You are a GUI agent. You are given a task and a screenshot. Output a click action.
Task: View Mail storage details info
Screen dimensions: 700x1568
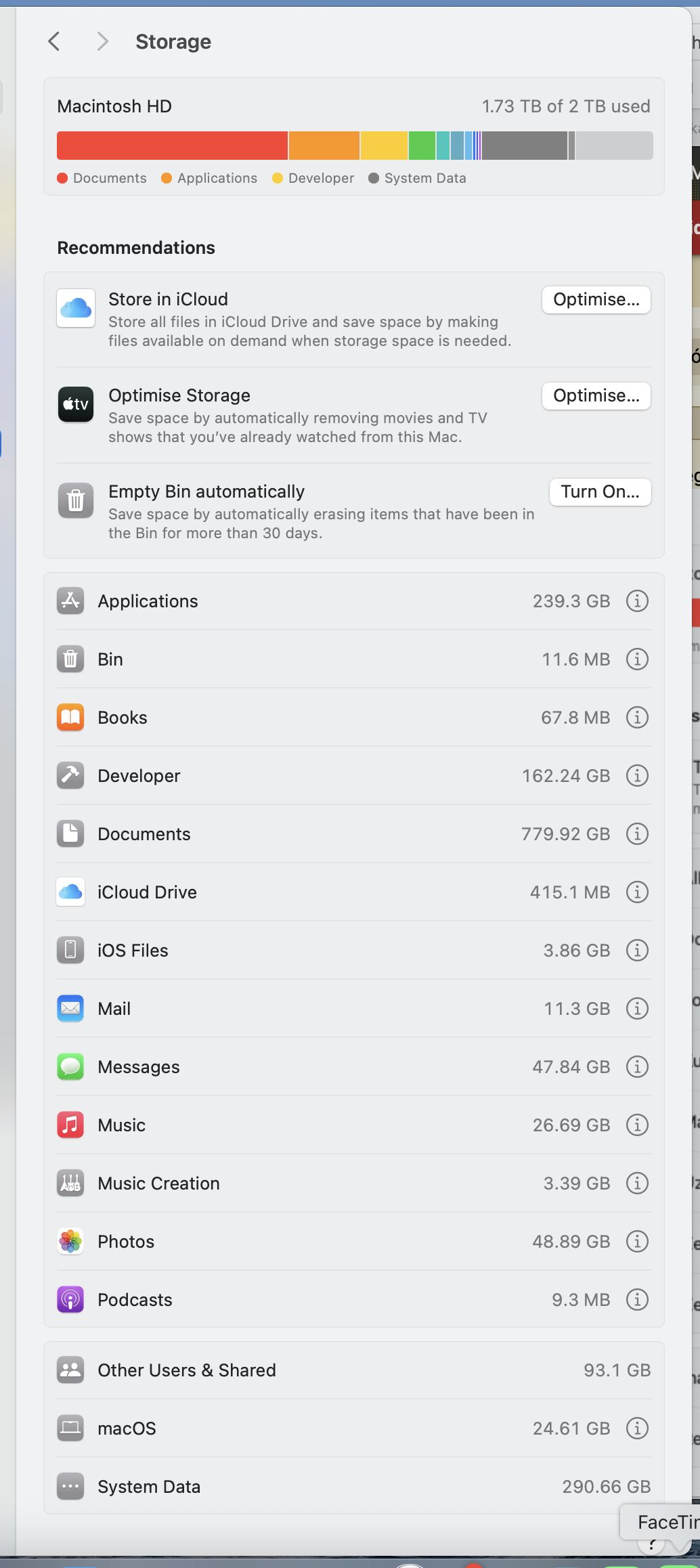637,1008
